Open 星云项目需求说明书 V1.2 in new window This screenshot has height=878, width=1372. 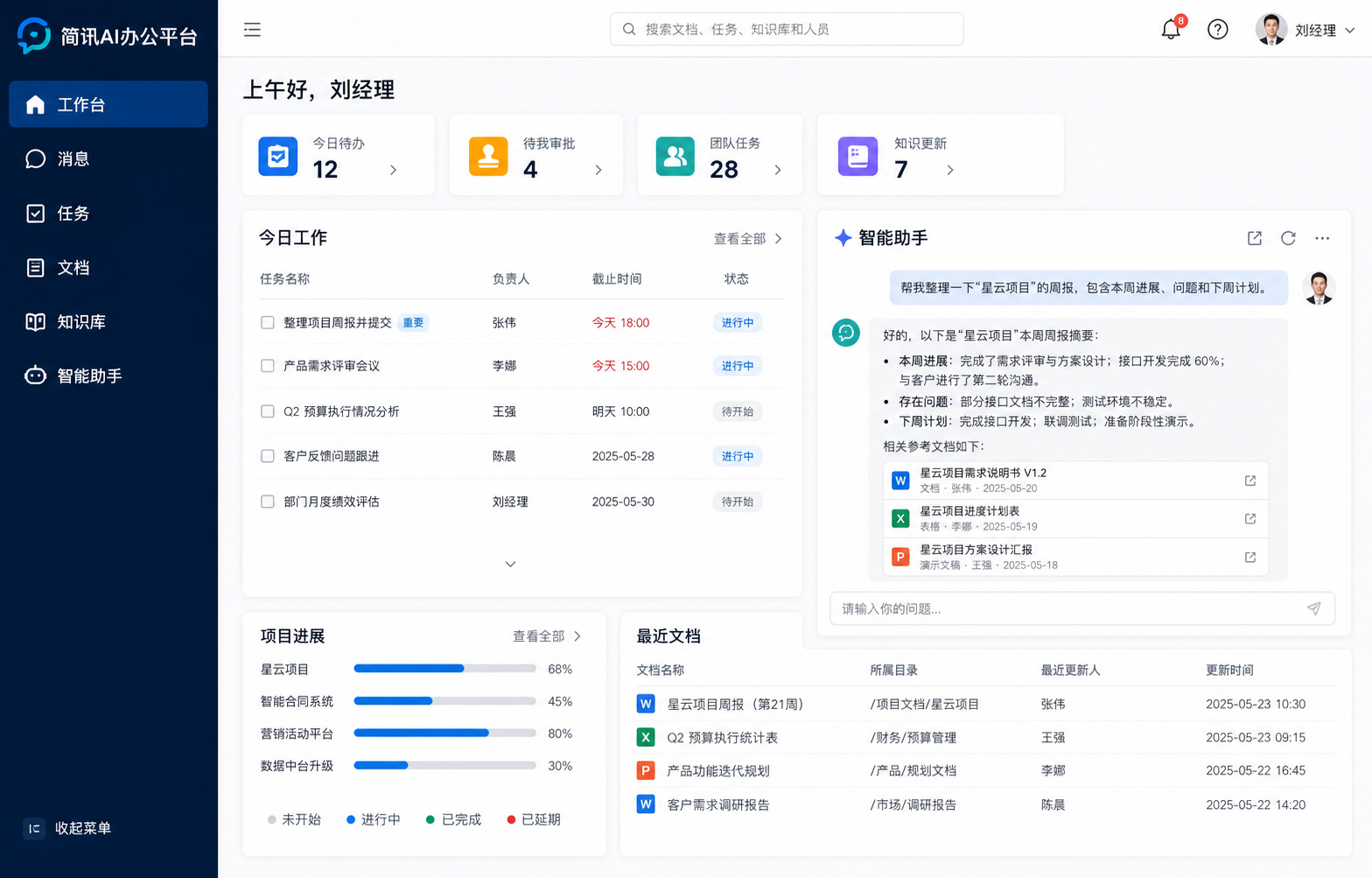[x=1250, y=481]
